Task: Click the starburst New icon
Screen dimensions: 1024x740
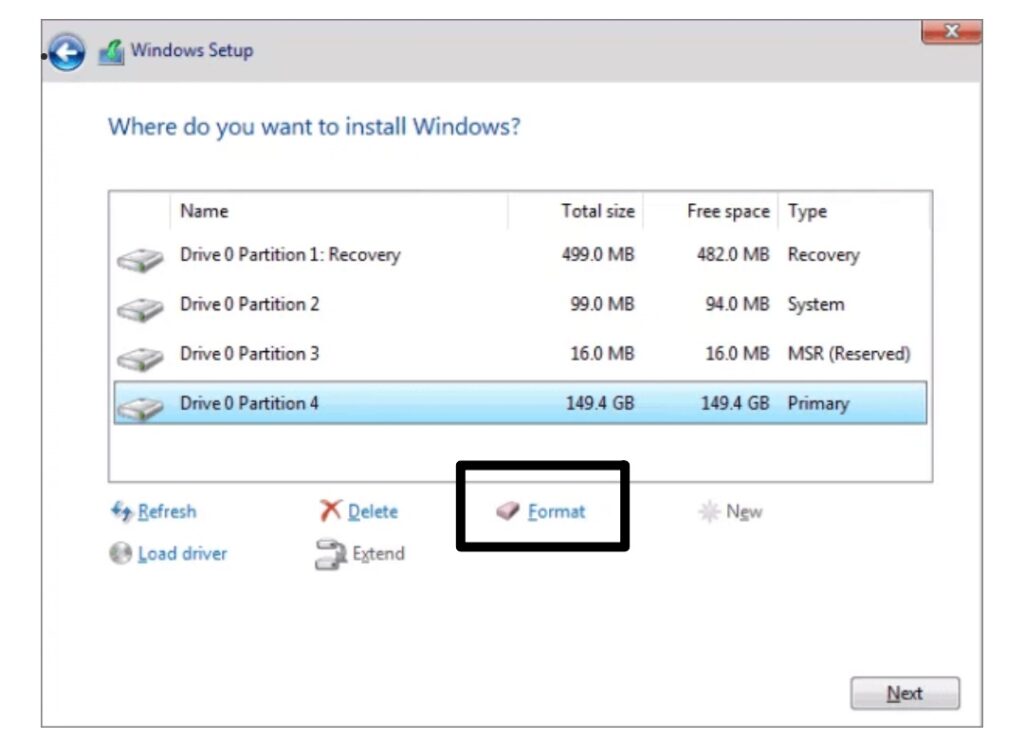Action: pos(709,511)
